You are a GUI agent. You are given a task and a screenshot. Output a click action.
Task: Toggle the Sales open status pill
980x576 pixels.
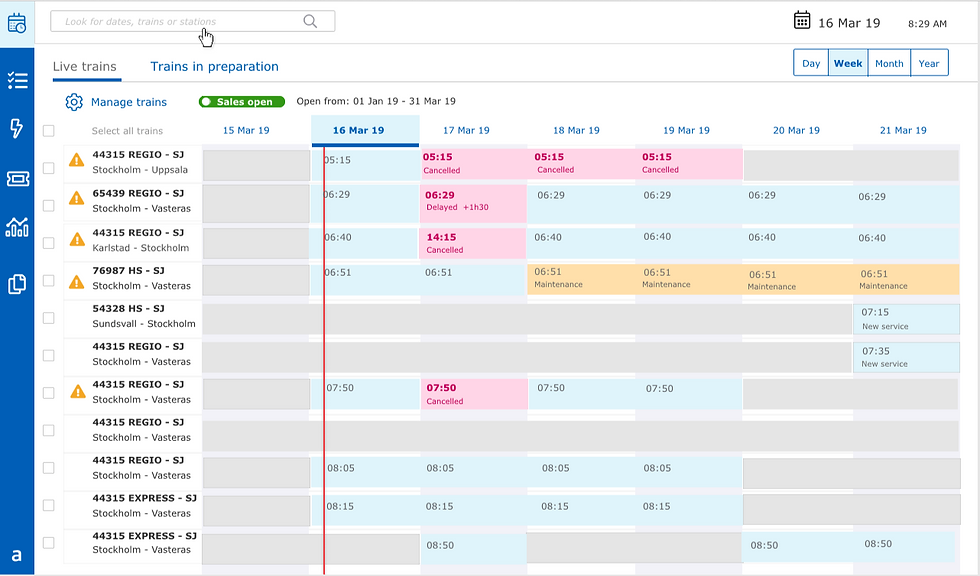point(242,102)
